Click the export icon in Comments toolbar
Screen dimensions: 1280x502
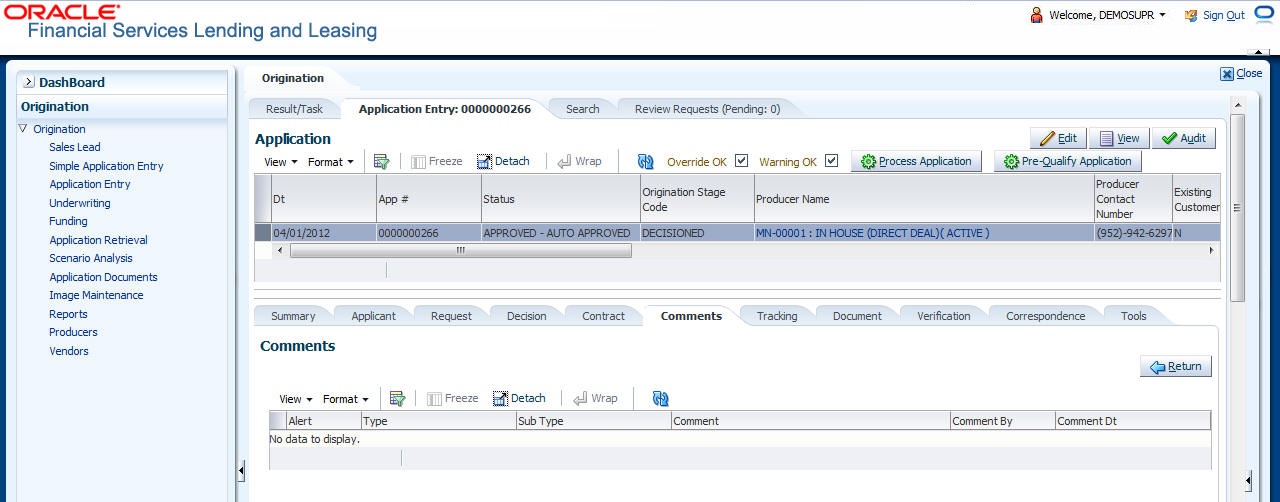pos(397,398)
